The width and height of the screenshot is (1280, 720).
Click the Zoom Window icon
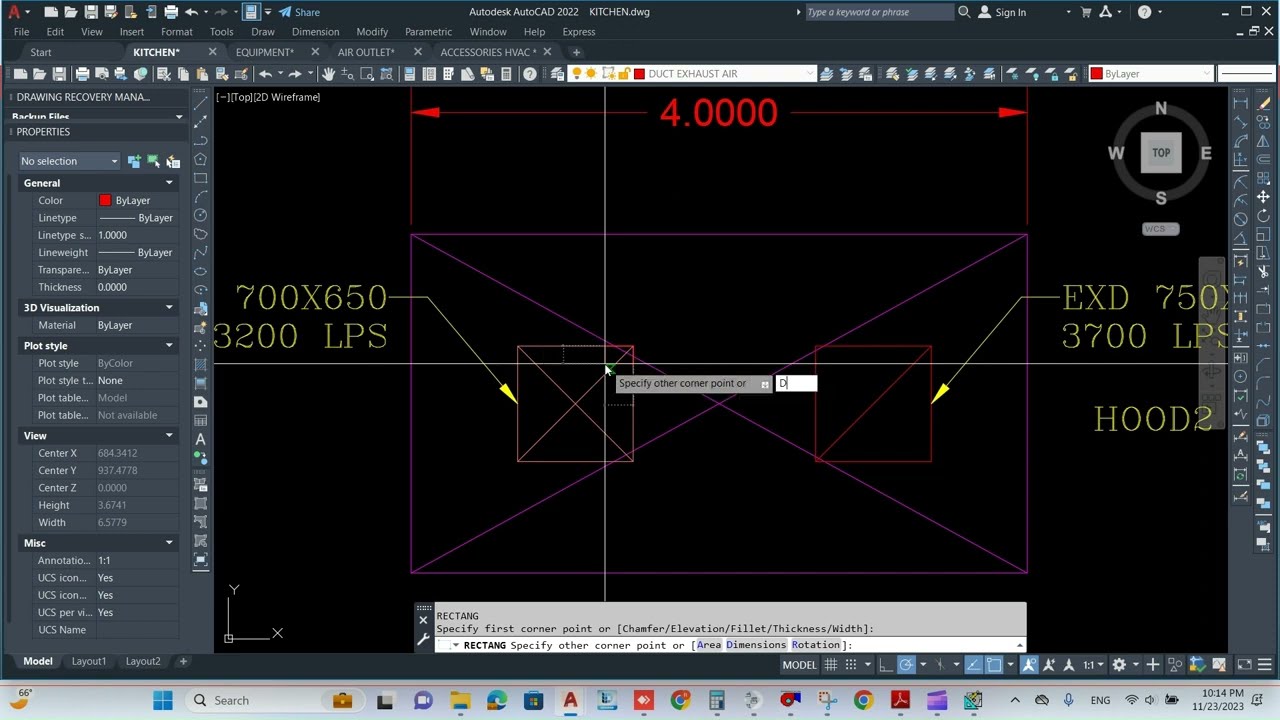(367, 74)
